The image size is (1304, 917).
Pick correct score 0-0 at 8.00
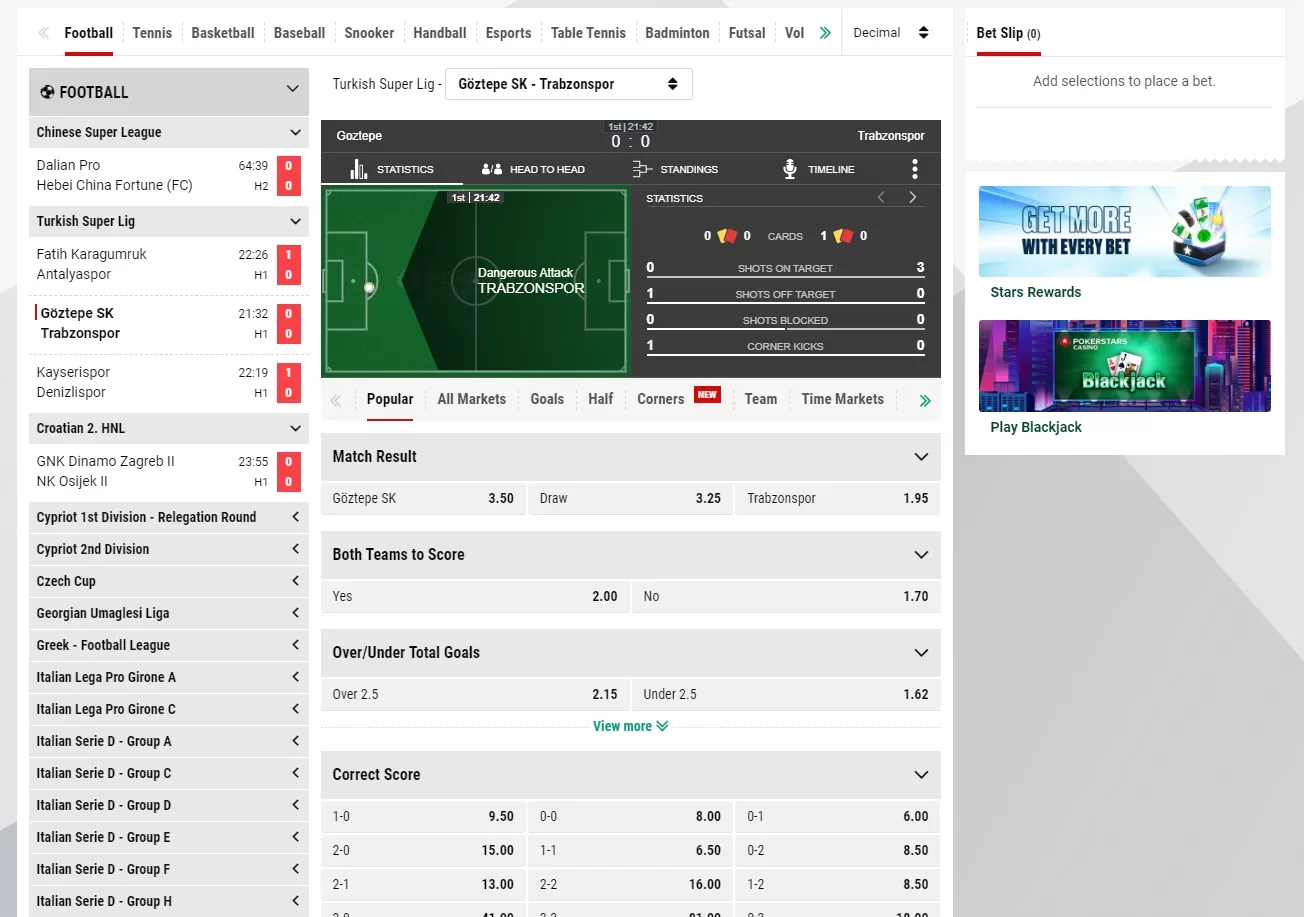(x=630, y=816)
